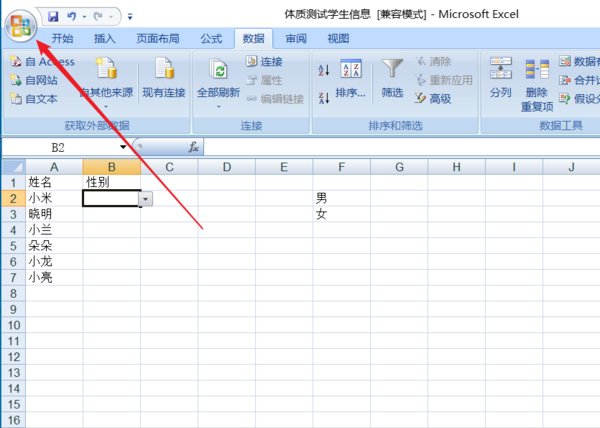Screen dimensions: 600x428
Task: Switch to the 视图 ribbon tab
Action: point(338,39)
